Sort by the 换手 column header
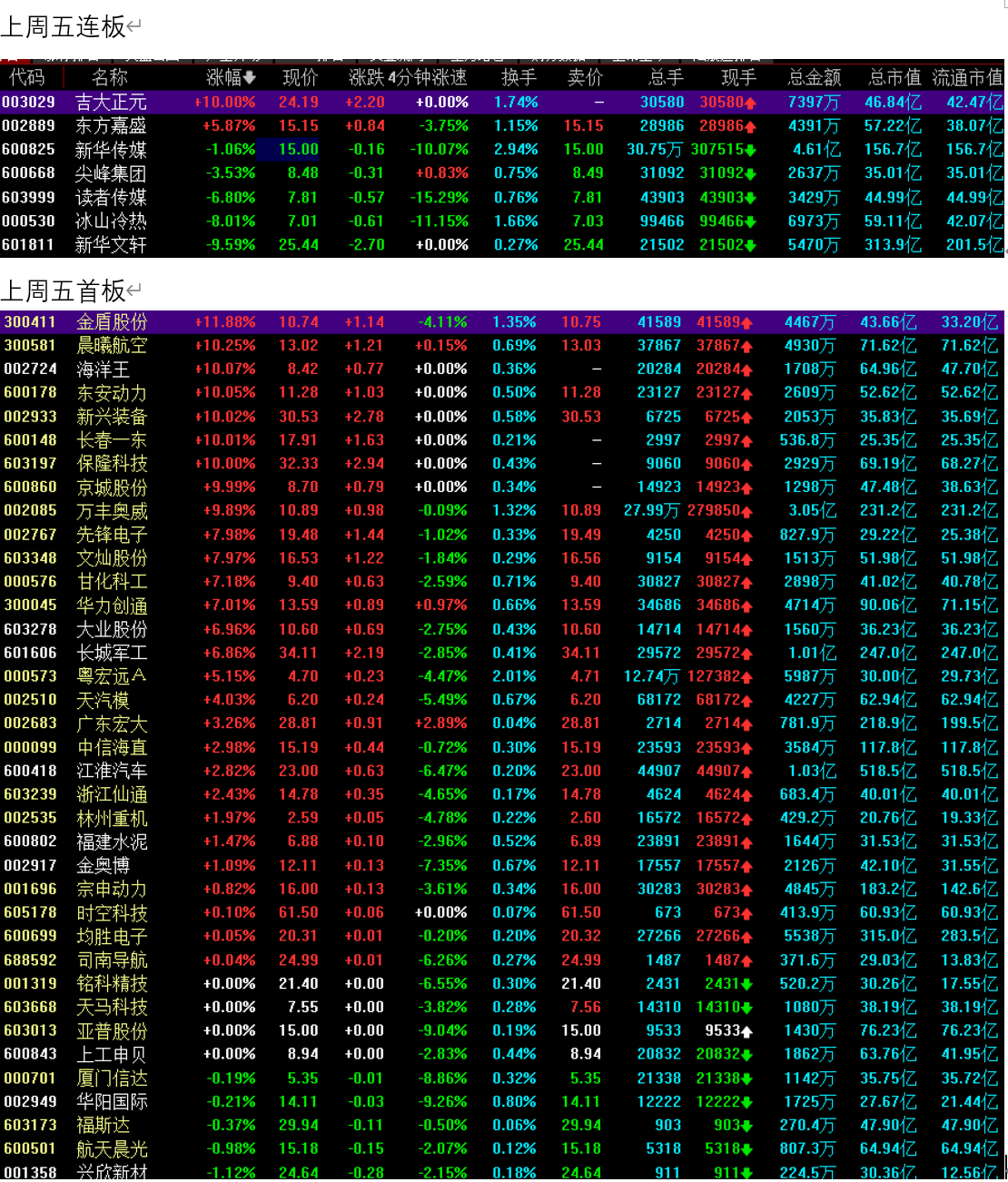 tap(519, 77)
